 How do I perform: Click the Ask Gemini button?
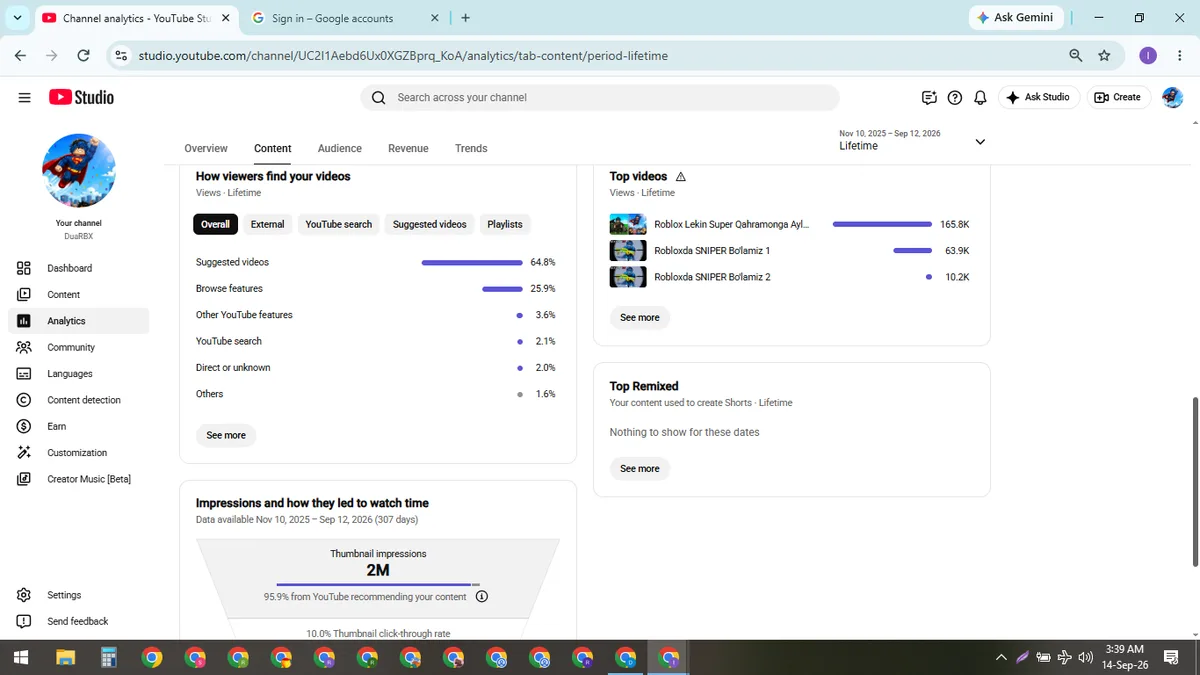pyautogui.click(x=1015, y=18)
